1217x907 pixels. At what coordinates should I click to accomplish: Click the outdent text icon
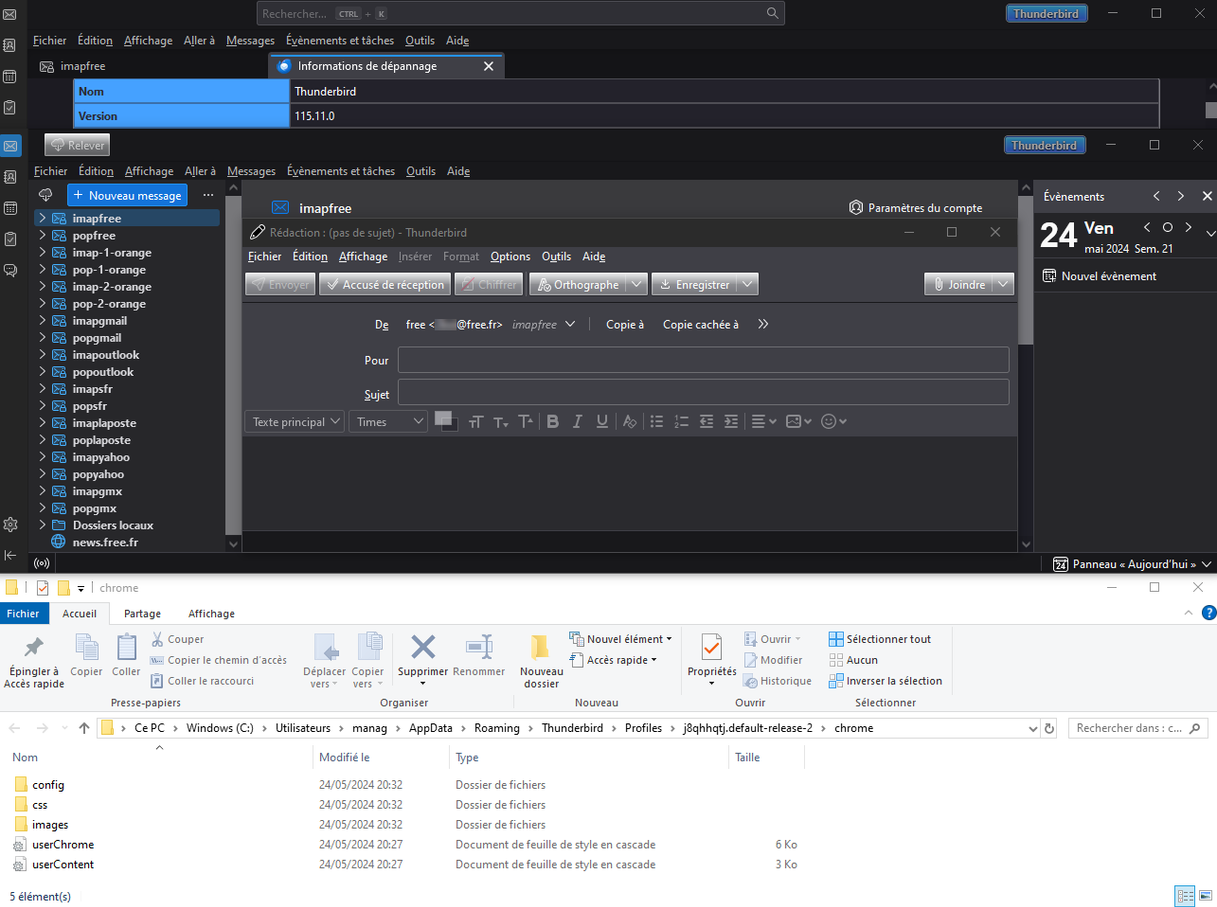coord(707,422)
